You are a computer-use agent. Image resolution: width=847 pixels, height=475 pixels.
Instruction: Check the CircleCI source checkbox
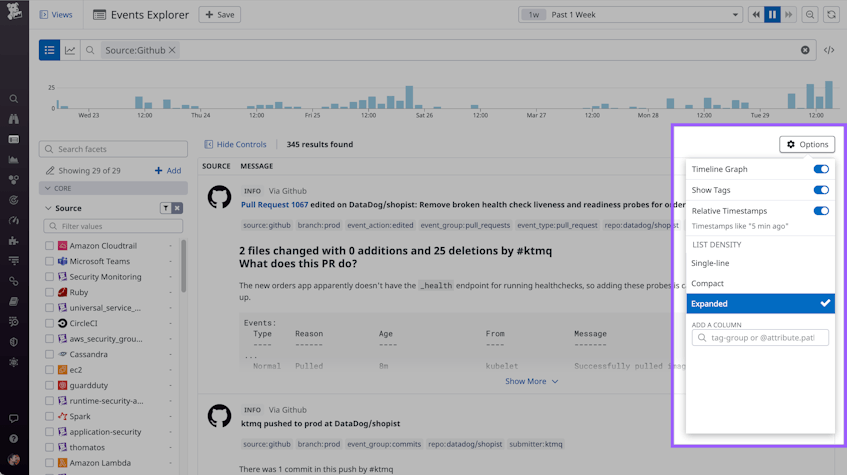click(x=49, y=324)
